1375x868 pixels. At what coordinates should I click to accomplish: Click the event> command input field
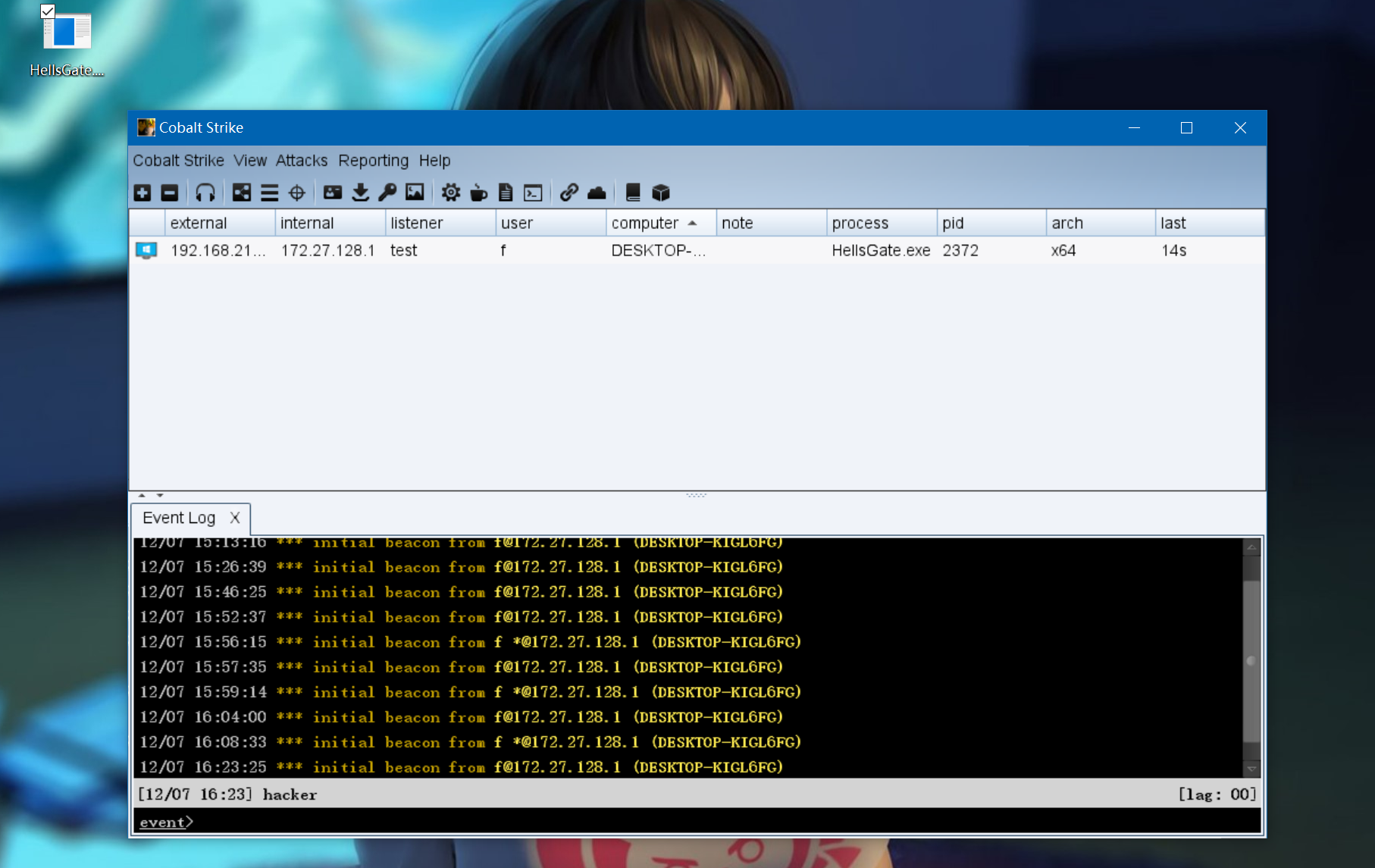point(697,822)
